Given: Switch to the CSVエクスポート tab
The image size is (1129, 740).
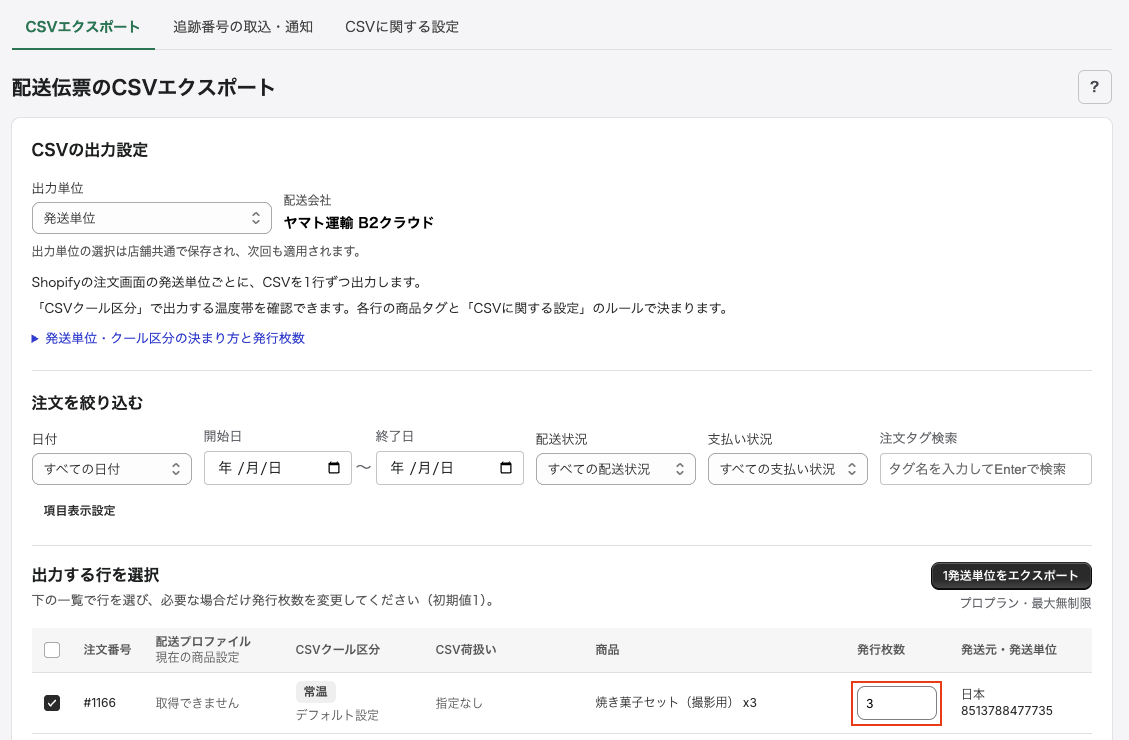Looking at the screenshot, I should coord(83,27).
